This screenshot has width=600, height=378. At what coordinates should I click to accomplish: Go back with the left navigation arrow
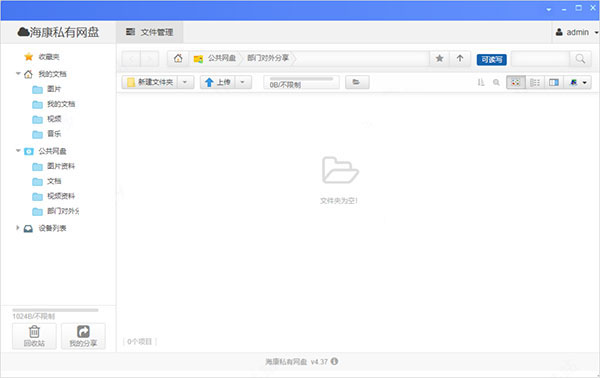point(131,59)
